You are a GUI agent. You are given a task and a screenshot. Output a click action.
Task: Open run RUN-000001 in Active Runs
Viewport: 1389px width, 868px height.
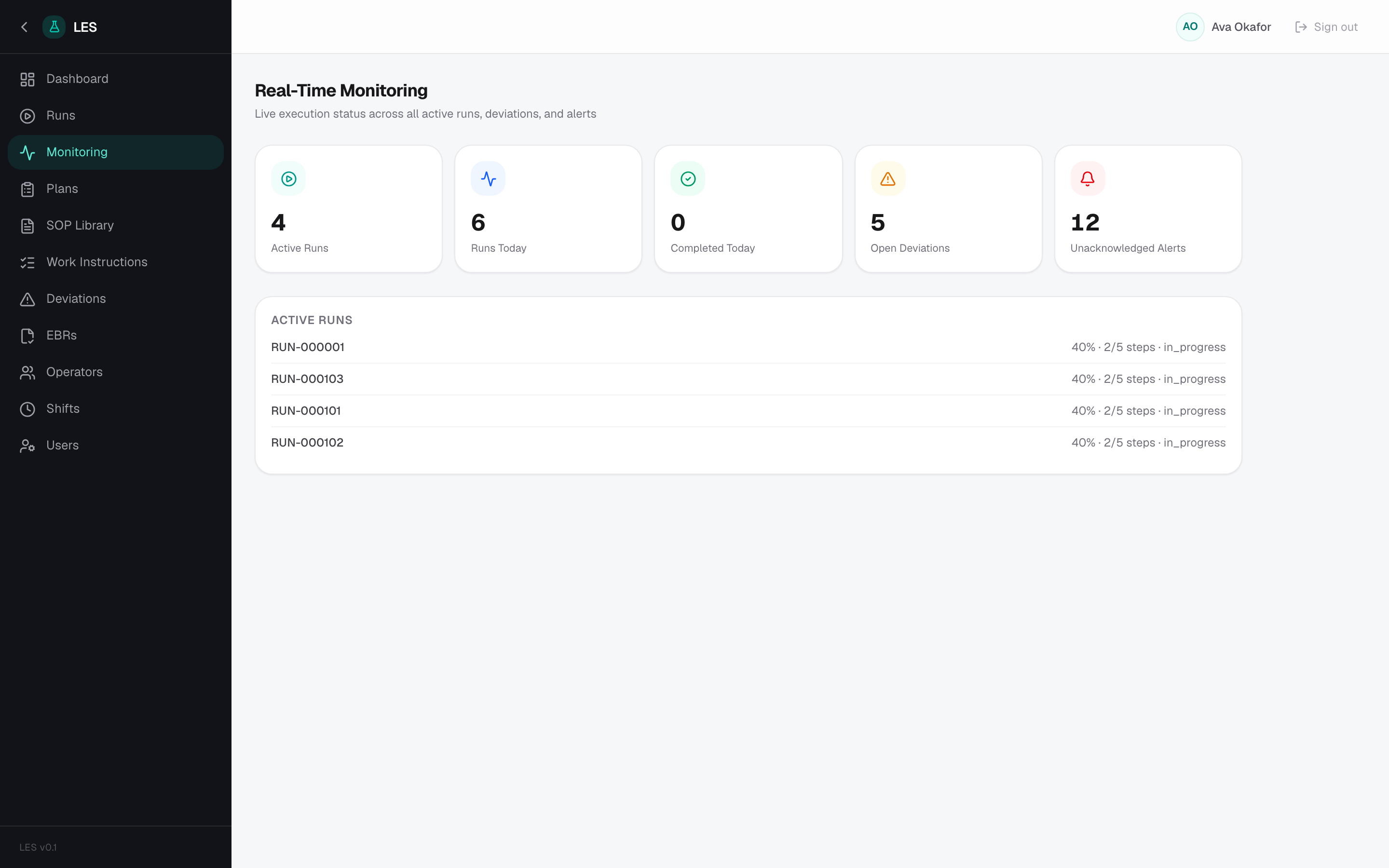pos(748,347)
